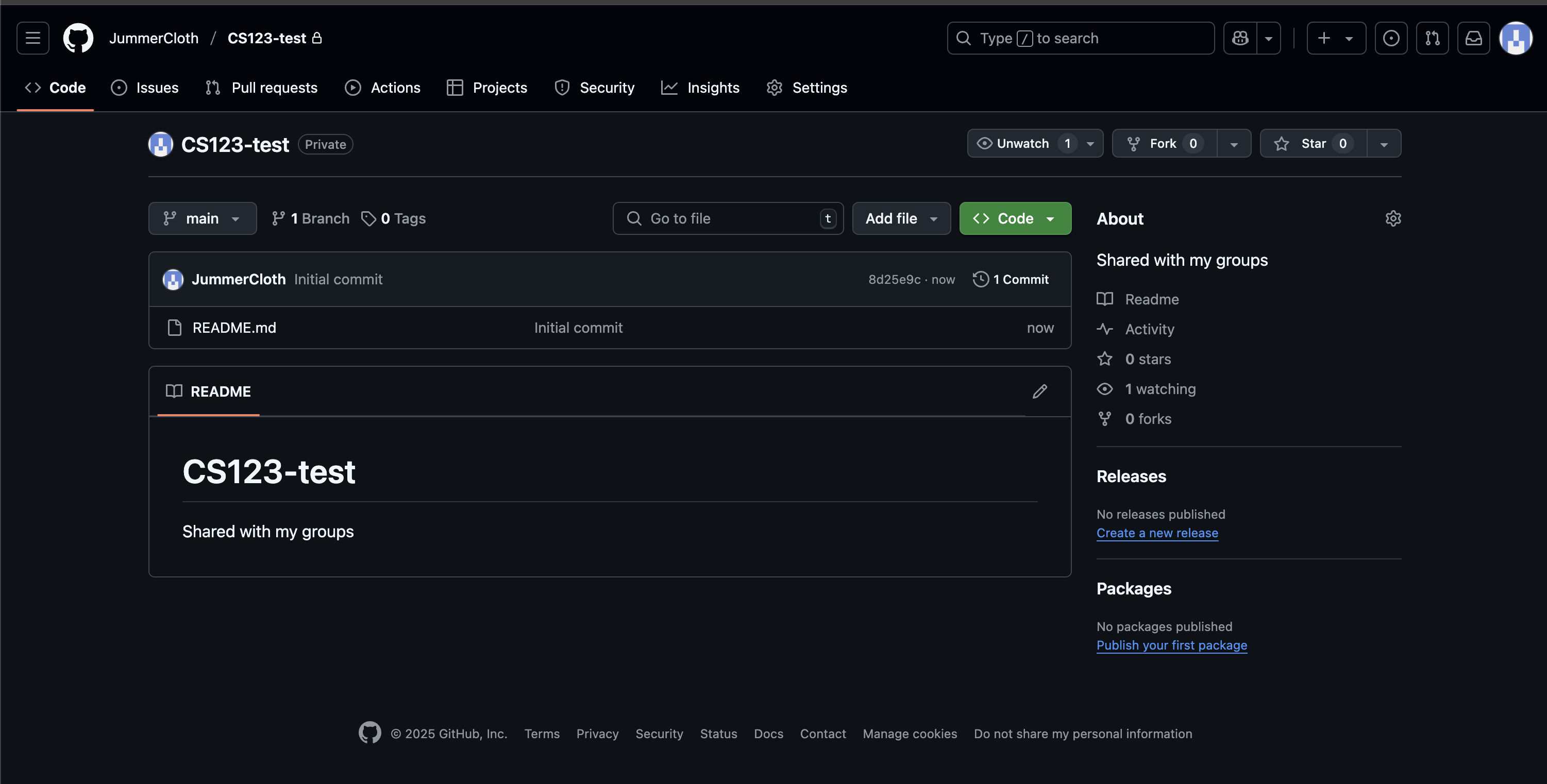Open the user avatar menu
The height and width of the screenshot is (784, 1547).
click(x=1516, y=39)
